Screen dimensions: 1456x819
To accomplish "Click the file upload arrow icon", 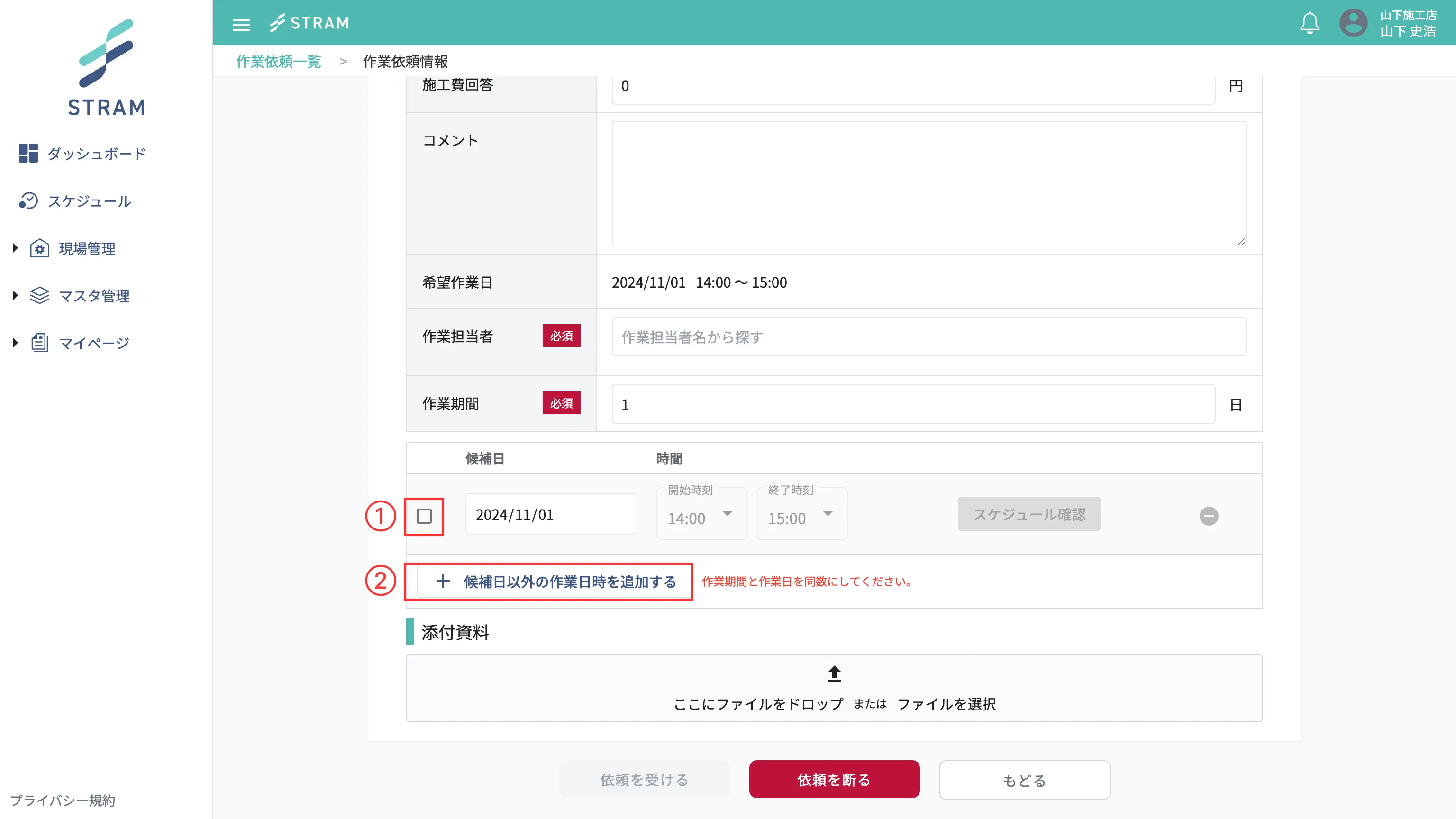I will click(x=834, y=673).
